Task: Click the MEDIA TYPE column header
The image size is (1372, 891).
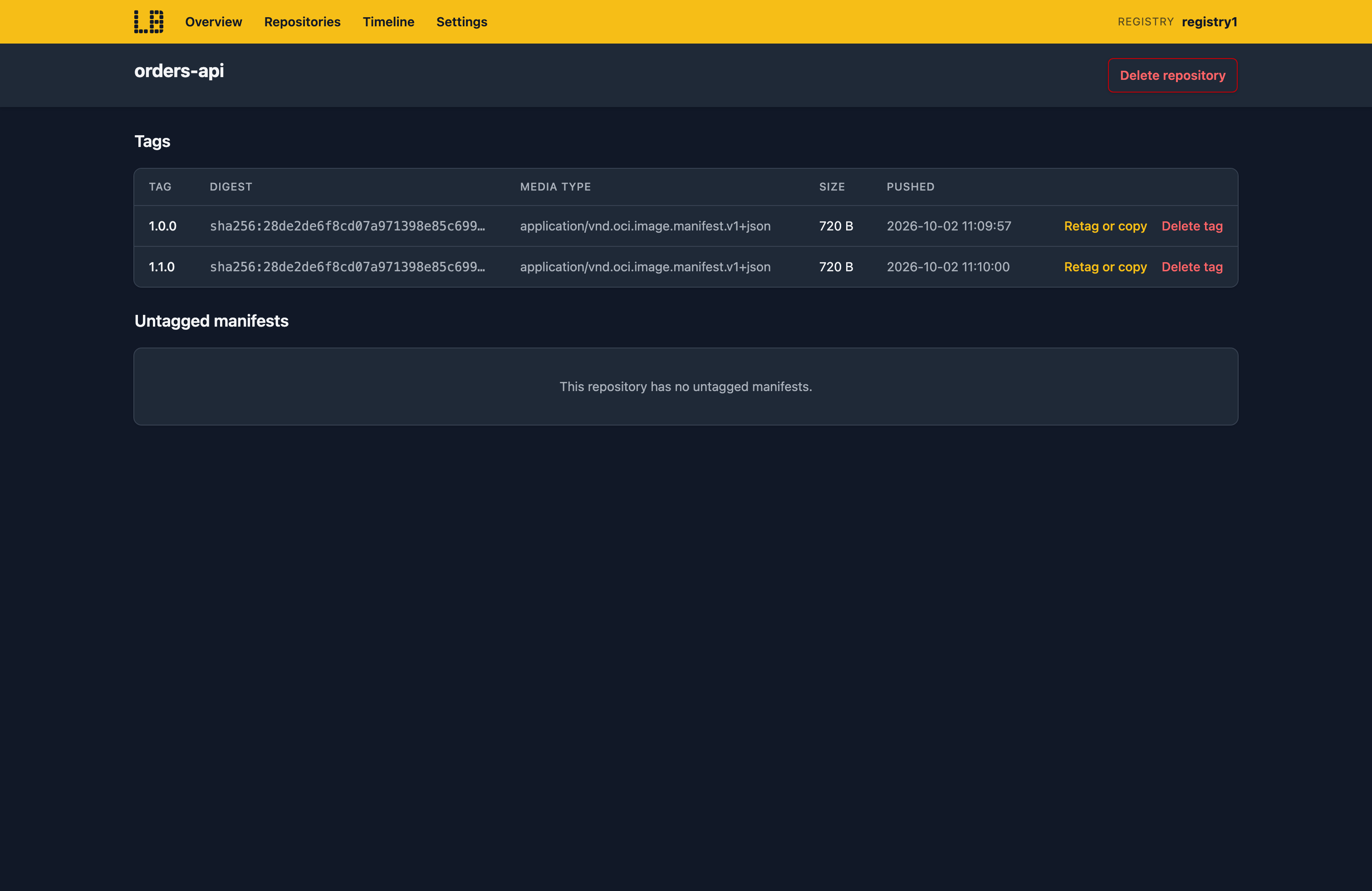Action: [x=555, y=187]
